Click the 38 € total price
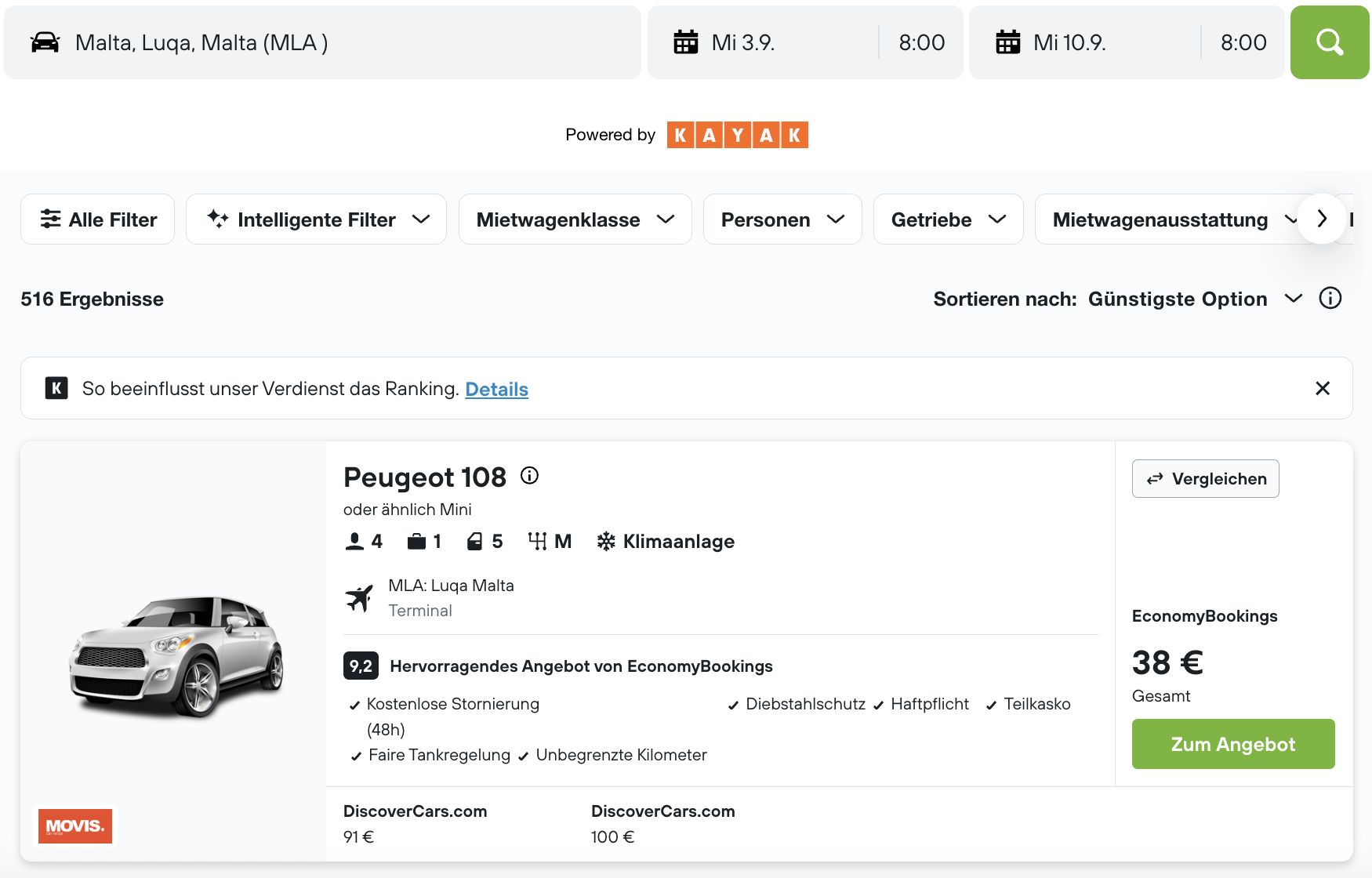The image size is (1372, 878). point(1167,662)
